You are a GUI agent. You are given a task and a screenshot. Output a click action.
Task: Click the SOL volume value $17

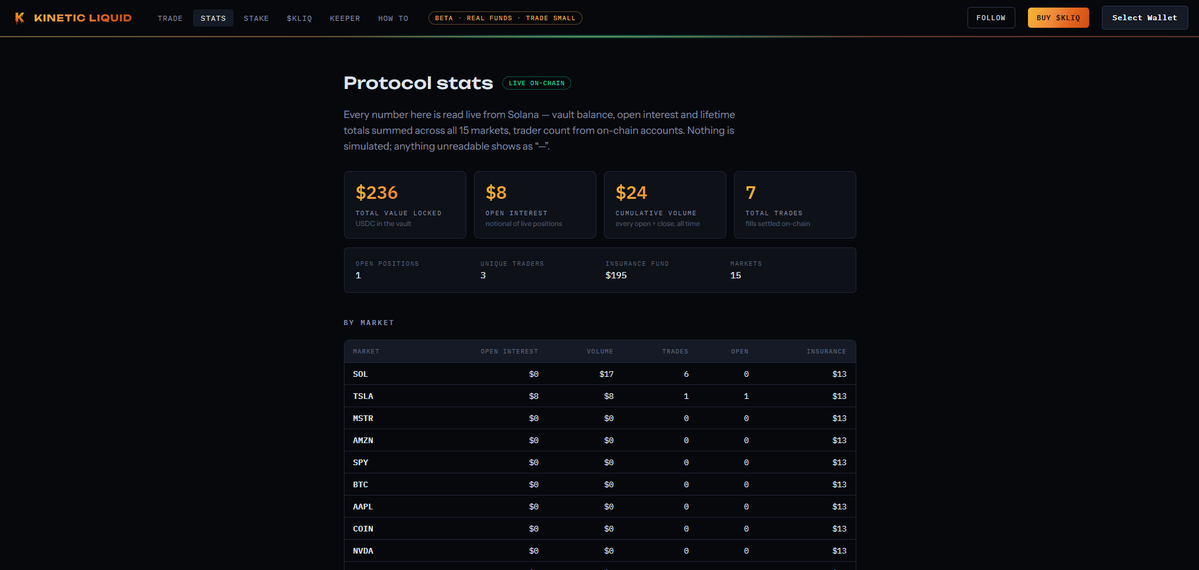(606, 374)
